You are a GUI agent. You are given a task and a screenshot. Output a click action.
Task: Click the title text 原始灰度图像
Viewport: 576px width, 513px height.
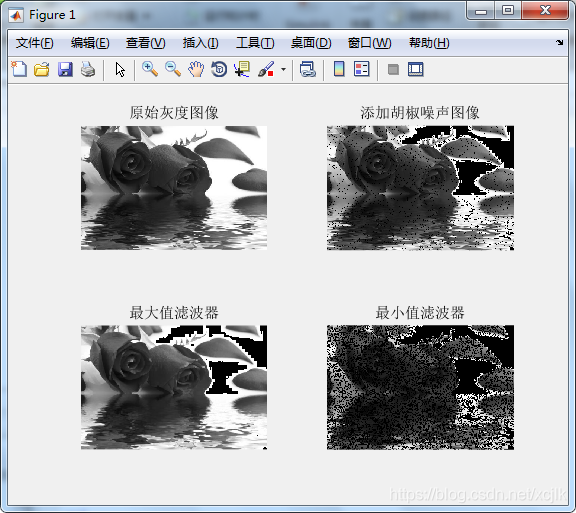174,112
